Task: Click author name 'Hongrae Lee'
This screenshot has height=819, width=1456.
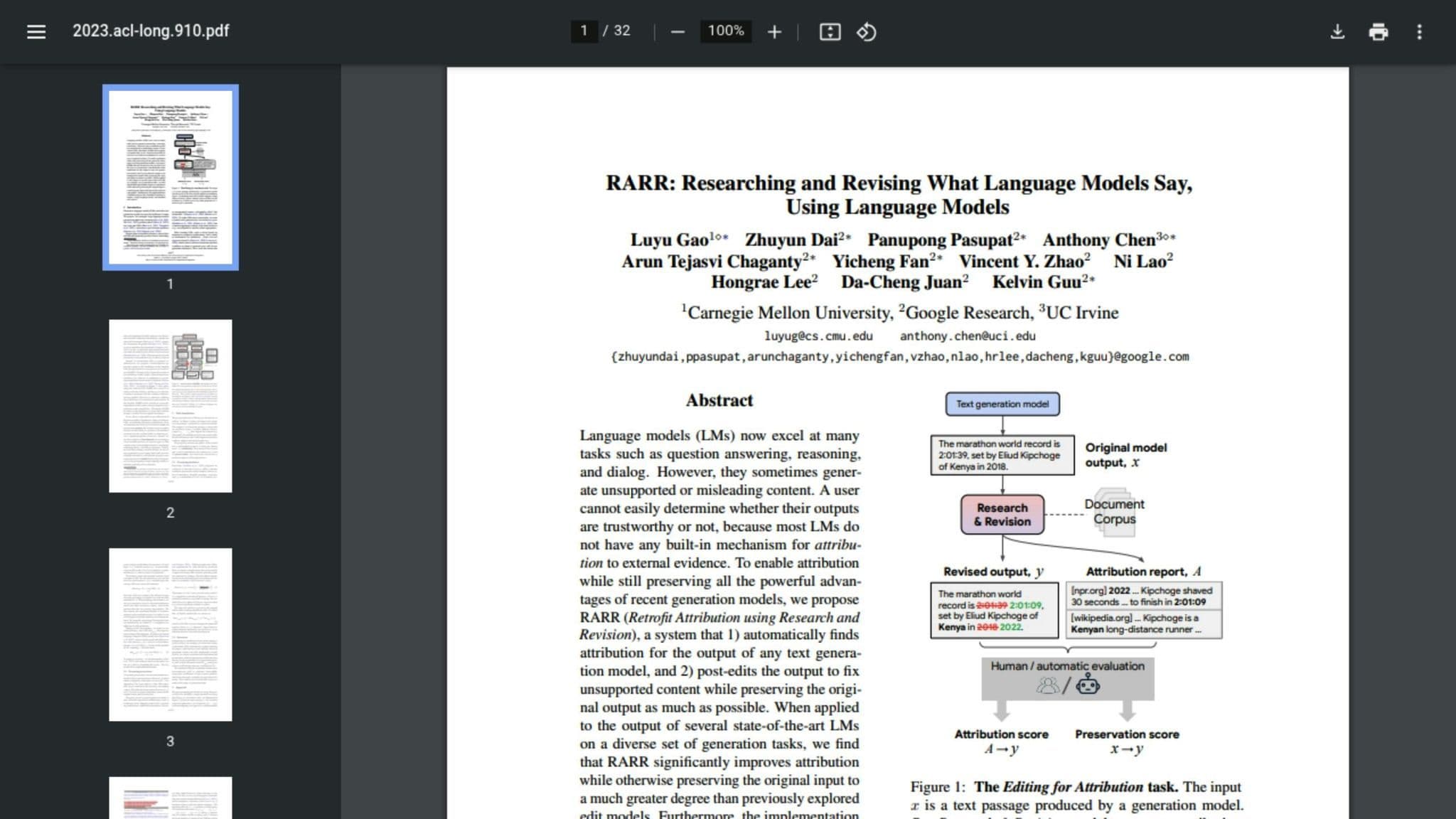Action: click(x=761, y=282)
